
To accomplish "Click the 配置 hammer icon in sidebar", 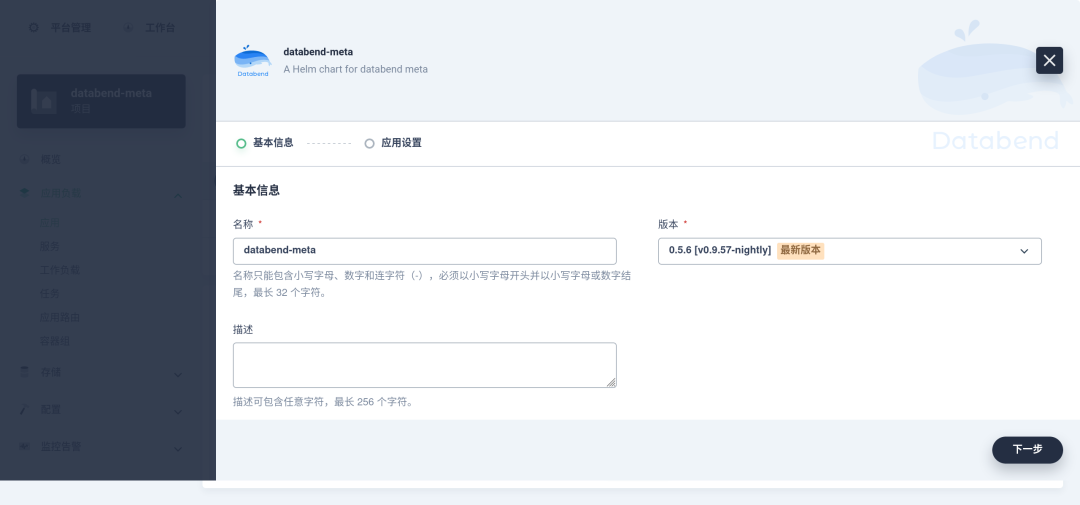I will pos(25,410).
